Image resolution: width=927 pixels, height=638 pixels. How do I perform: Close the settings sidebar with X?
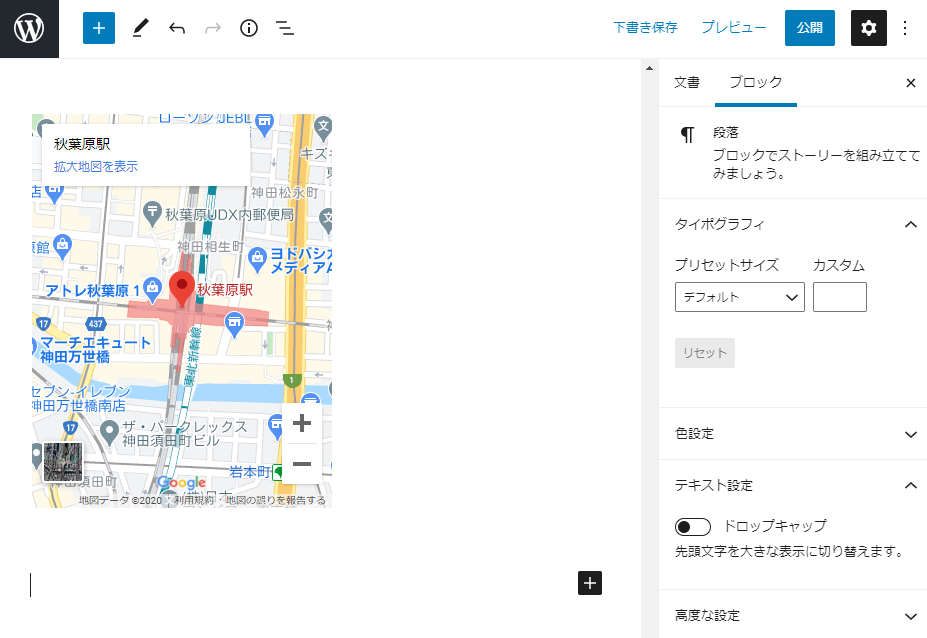910,83
